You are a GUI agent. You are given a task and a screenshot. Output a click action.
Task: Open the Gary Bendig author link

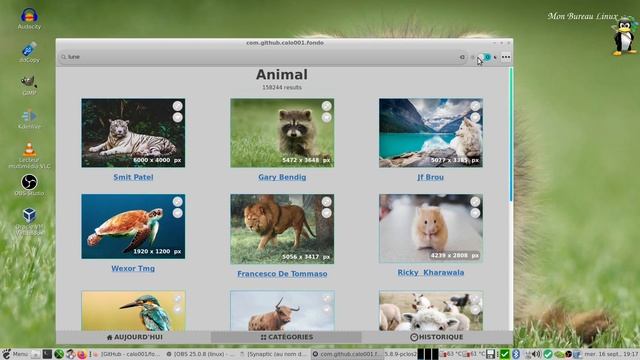282,177
